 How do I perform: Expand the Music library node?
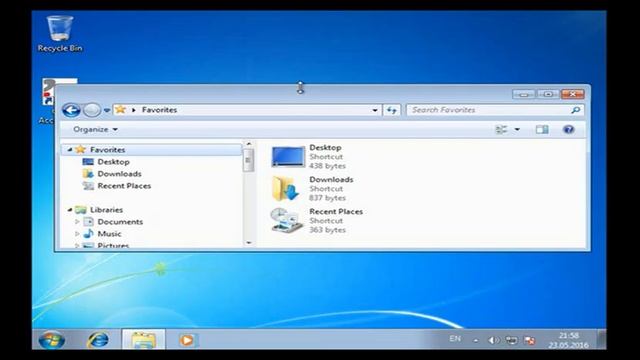click(77, 234)
